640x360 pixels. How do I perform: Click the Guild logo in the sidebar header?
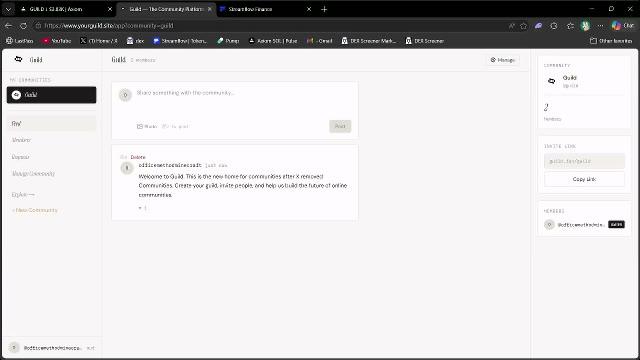18,60
